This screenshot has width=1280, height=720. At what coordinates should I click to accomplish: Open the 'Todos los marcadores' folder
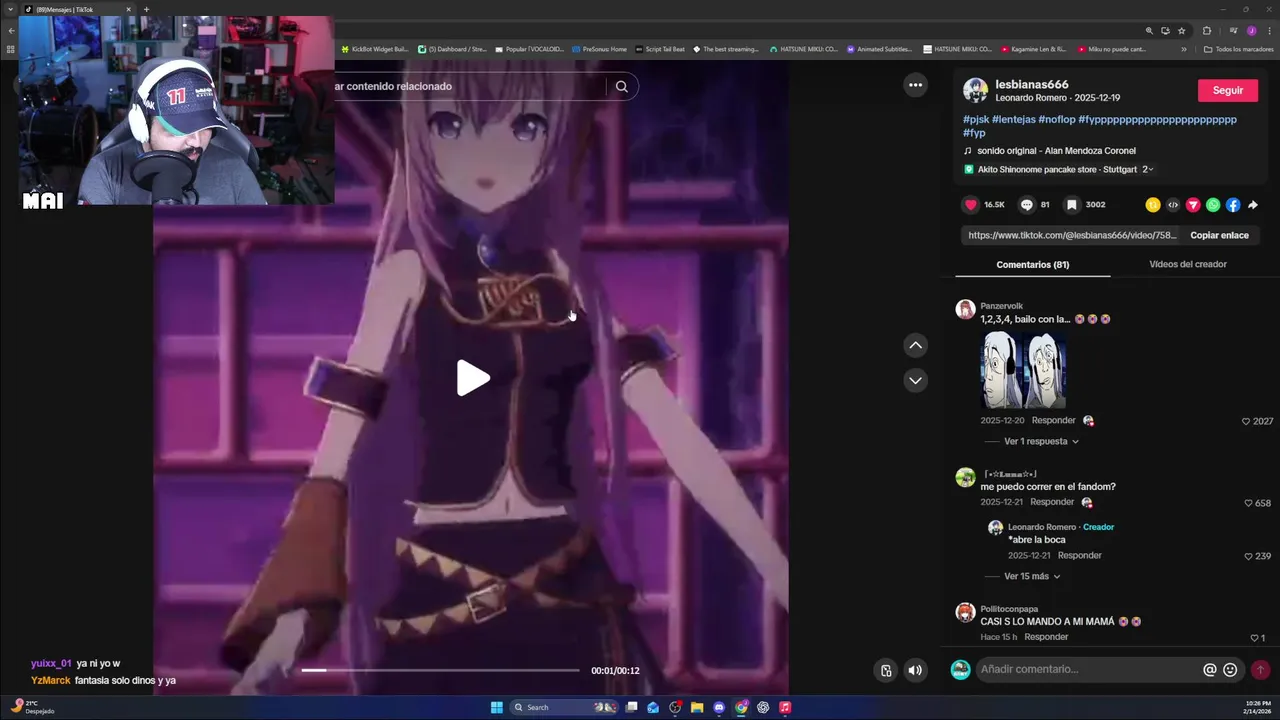(x=1238, y=49)
